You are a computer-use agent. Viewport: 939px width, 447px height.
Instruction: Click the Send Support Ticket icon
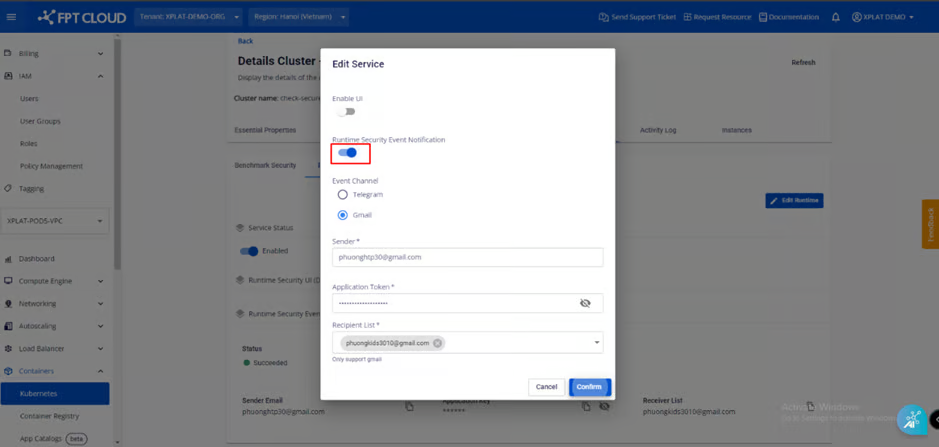point(603,17)
